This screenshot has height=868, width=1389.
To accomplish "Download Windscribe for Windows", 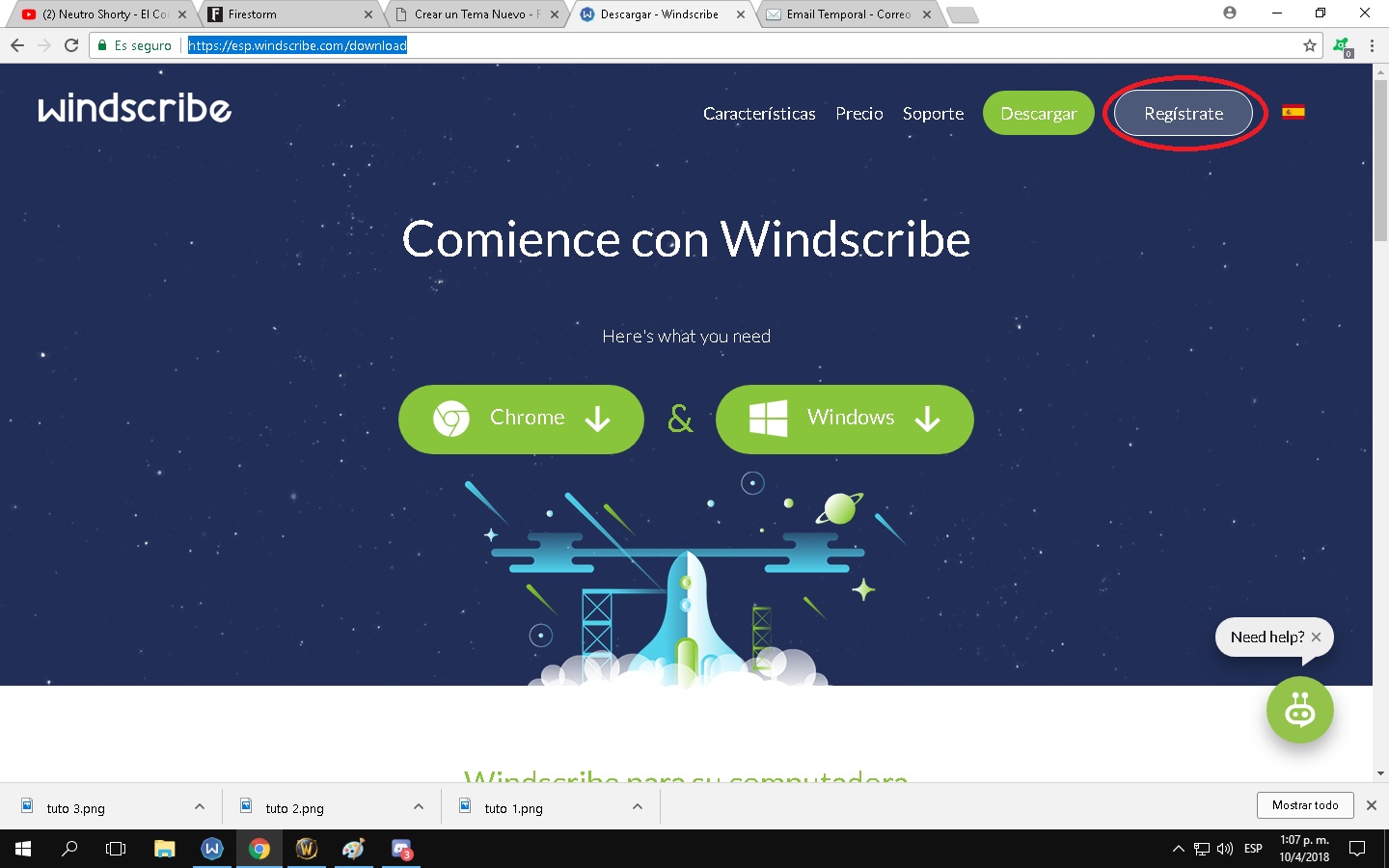I will click(845, 419).
